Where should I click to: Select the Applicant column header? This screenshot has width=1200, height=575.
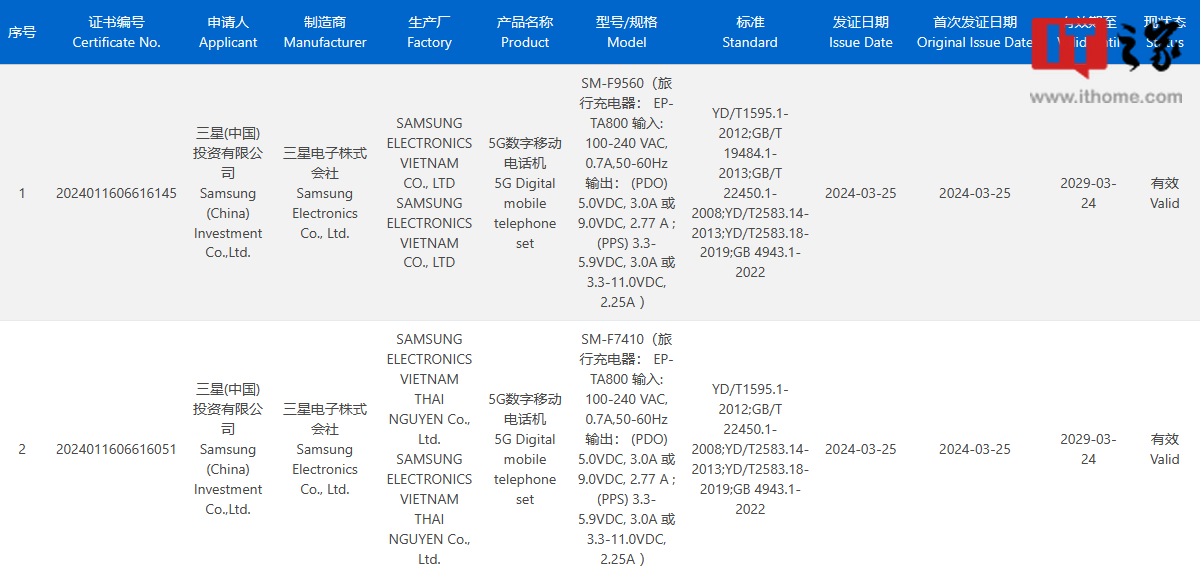tap(228, 32)
